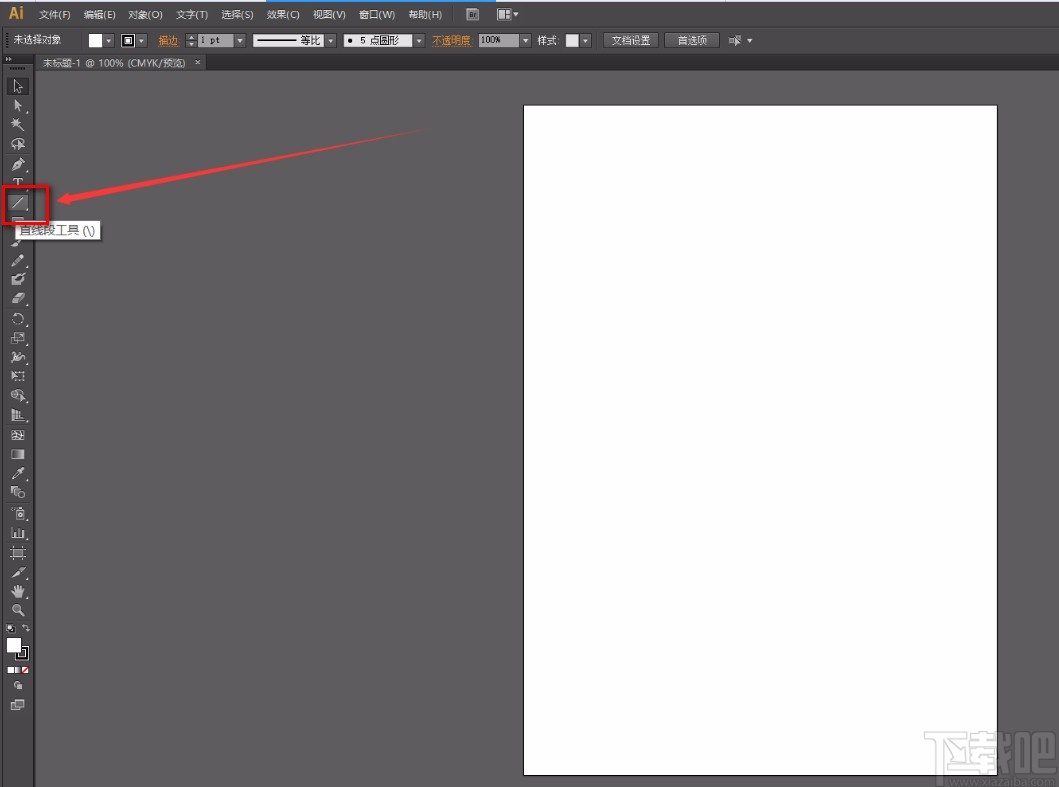The height and width of the screenshot is (787, 1059).
Task: Select the Magic Wand tool
Action: [18, 124]
